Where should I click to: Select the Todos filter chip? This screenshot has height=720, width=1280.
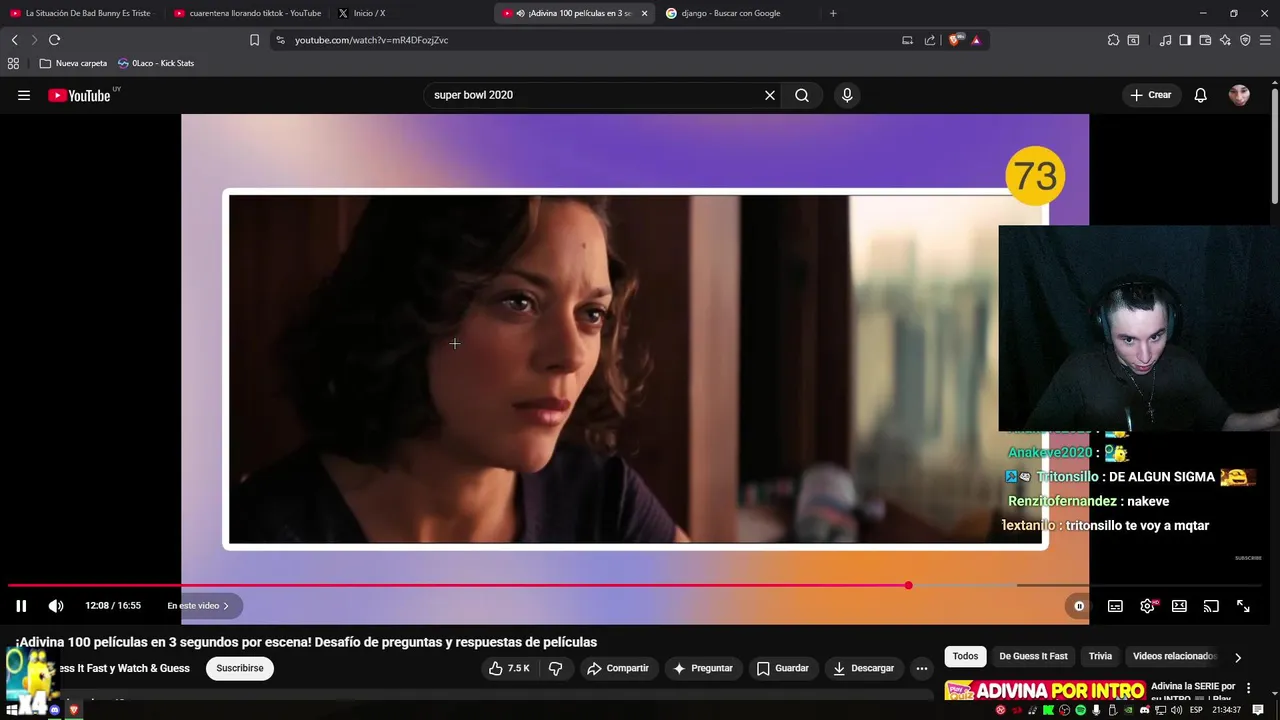966,656
